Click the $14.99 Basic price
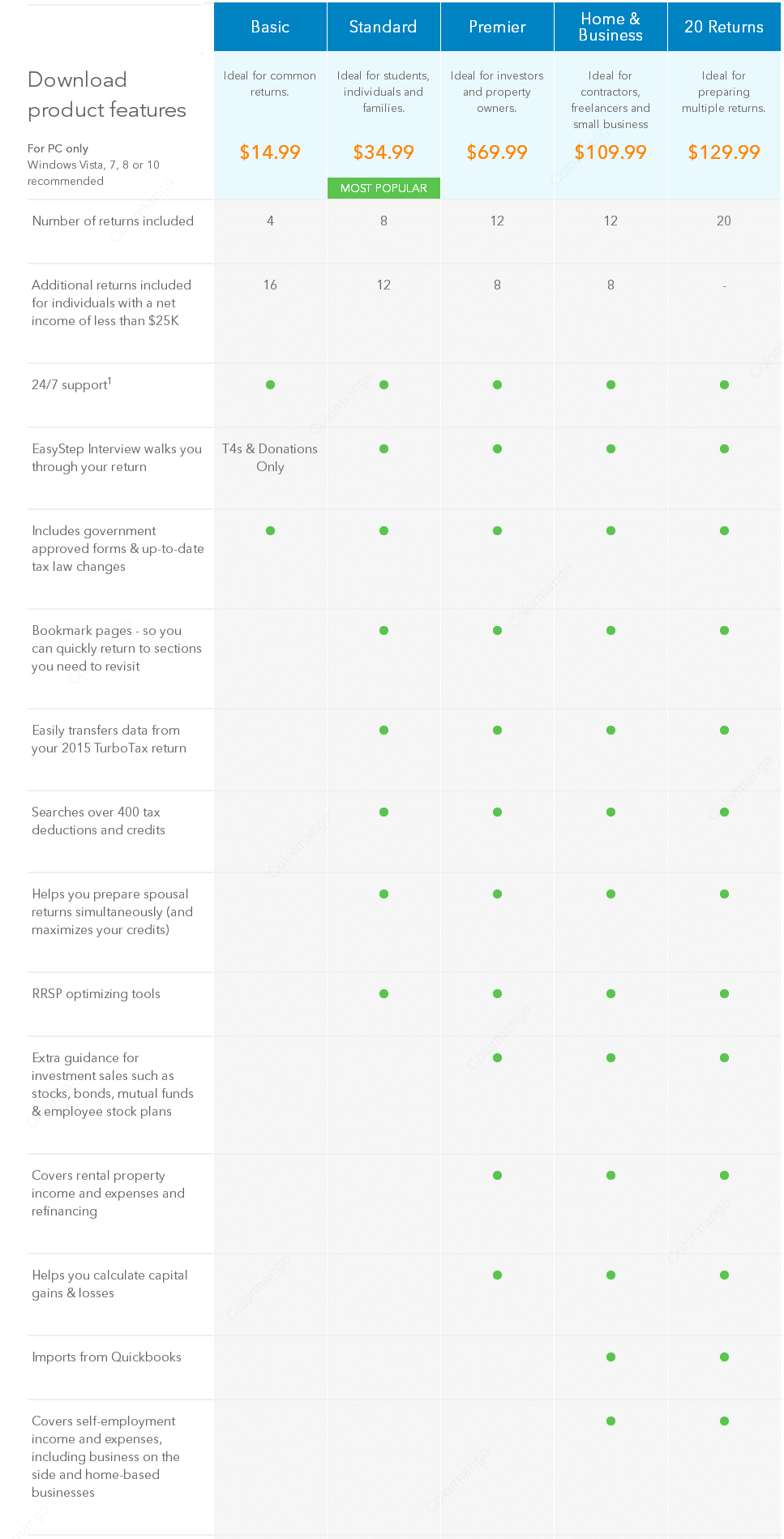 point(270,152)
